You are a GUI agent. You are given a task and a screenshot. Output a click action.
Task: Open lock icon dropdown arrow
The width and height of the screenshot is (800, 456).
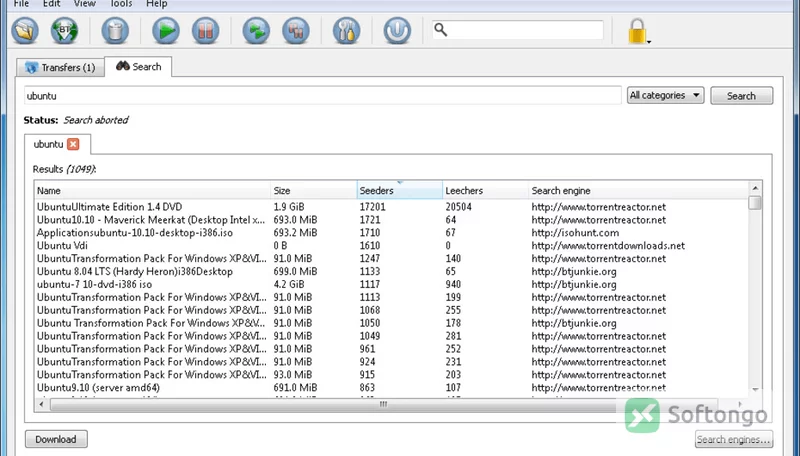pos(649,42)
